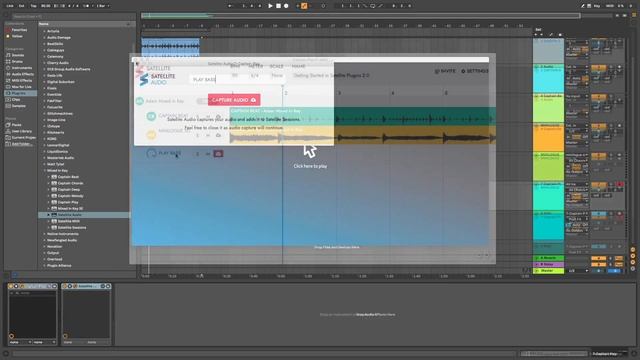
Task: Expand the FabFilter plugin folder
Action: [44, 101]
